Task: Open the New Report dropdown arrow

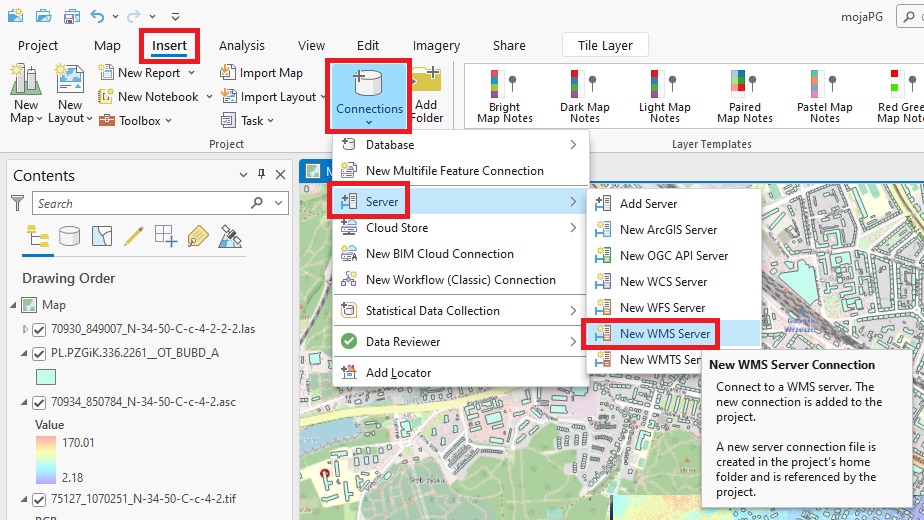Action: 189,73
